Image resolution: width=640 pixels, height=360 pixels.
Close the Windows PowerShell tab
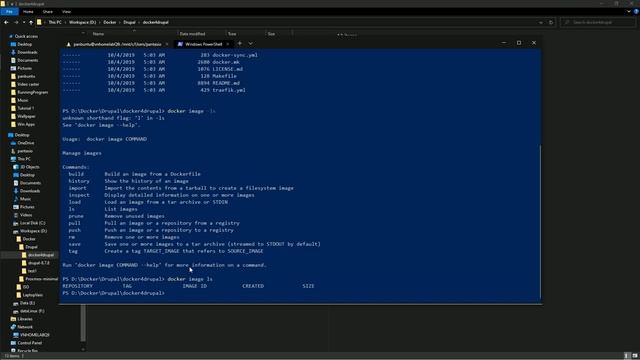point(228,44)
